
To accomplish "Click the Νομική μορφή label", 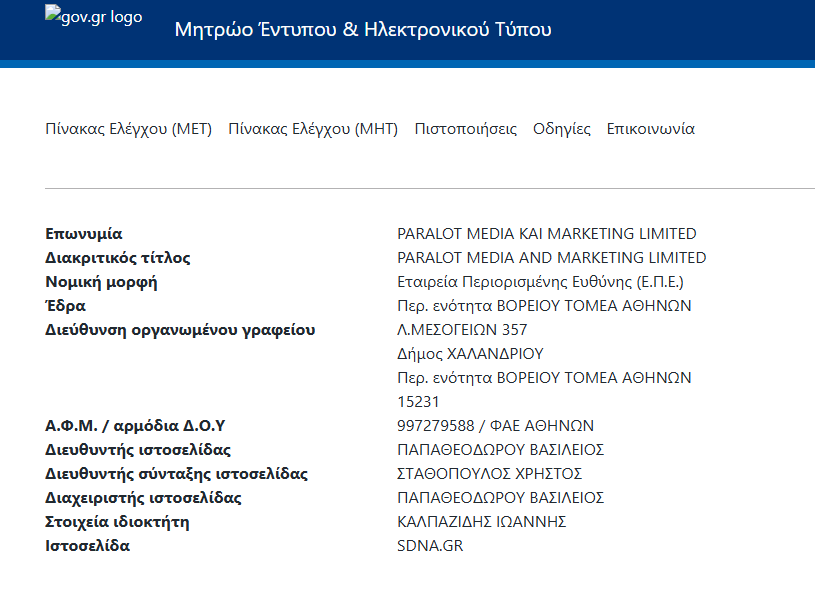I will point(101,282).
